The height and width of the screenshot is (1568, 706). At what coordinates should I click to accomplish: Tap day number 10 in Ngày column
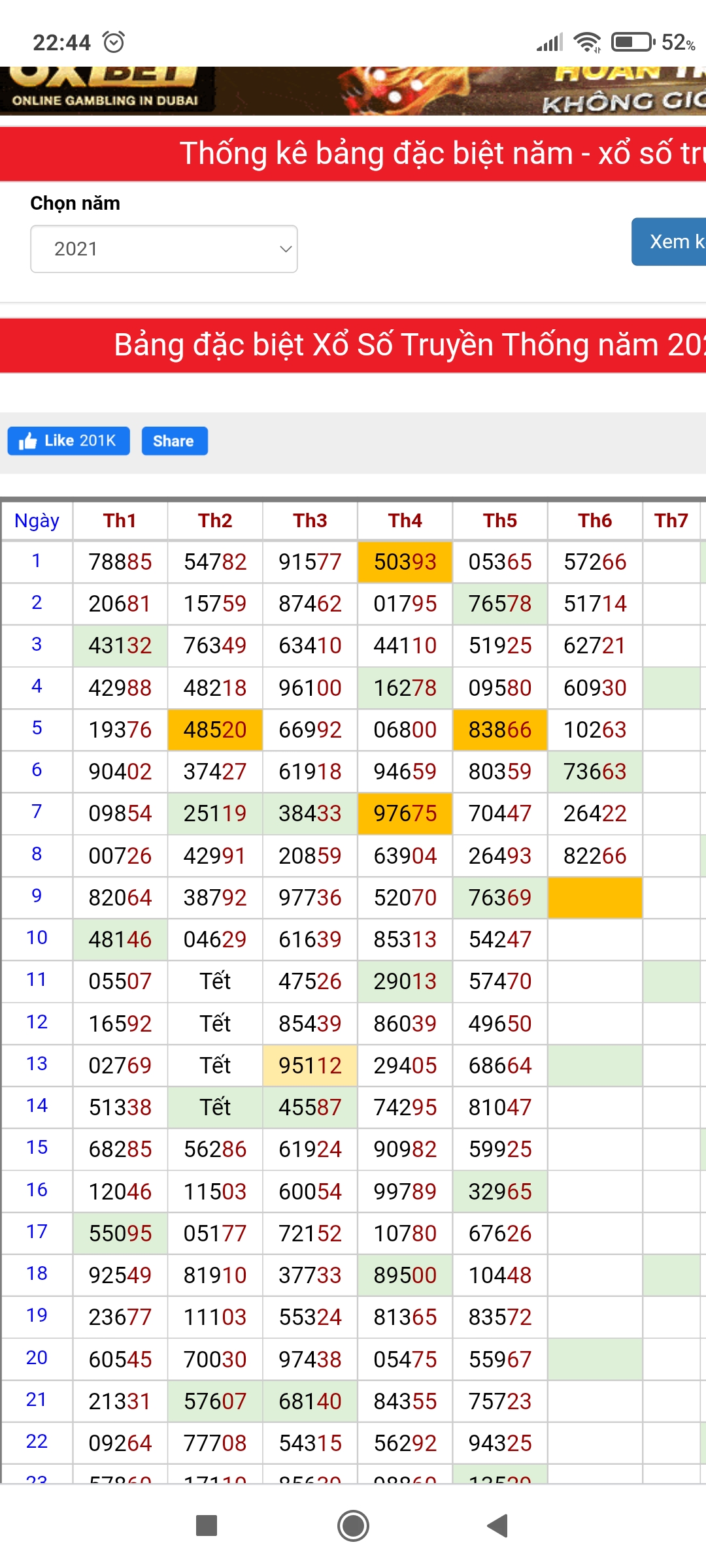[37, 938]
